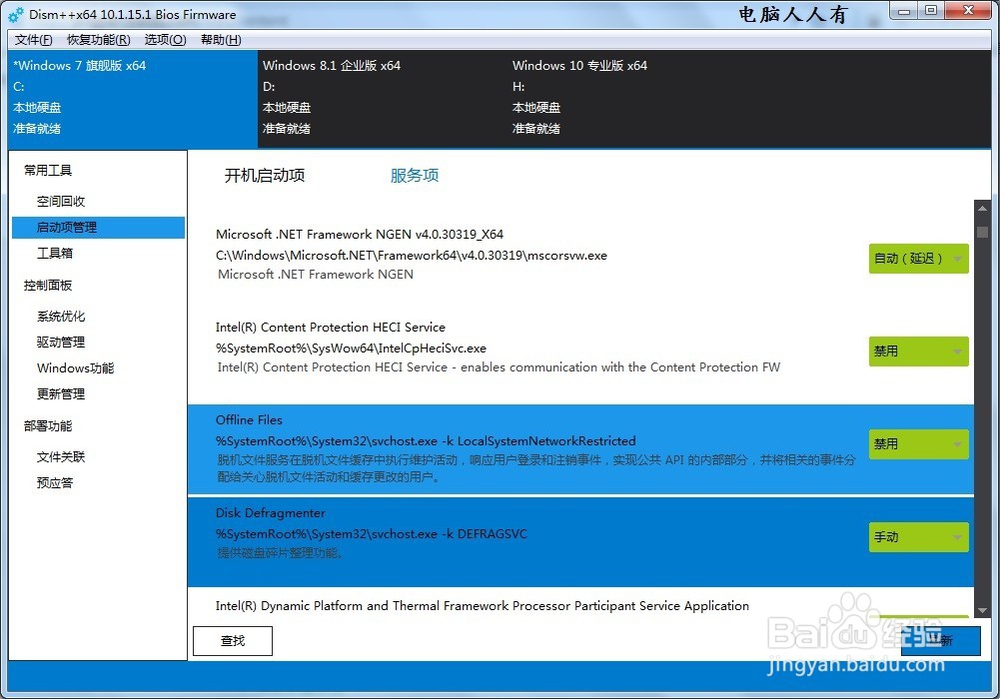Select the Windows 10 专业版 x64 system tile
Screen dimensions: 1000x699
coord(631,98)
